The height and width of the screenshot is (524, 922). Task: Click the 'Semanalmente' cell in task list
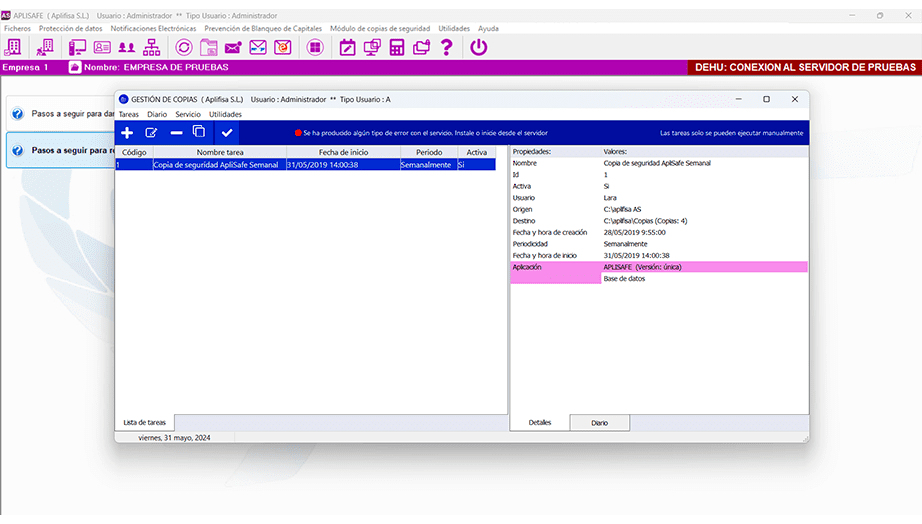[429, 165]
